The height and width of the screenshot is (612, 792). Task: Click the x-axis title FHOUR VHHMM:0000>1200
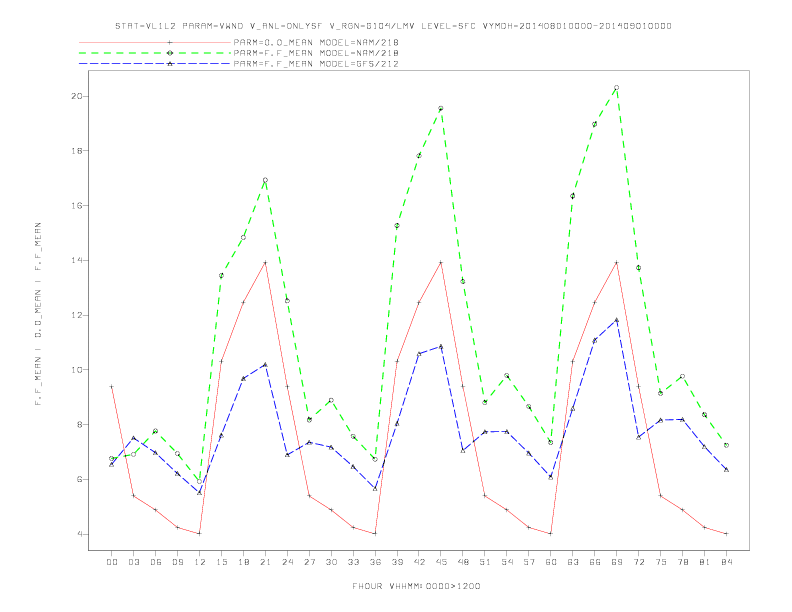point(416,586)
